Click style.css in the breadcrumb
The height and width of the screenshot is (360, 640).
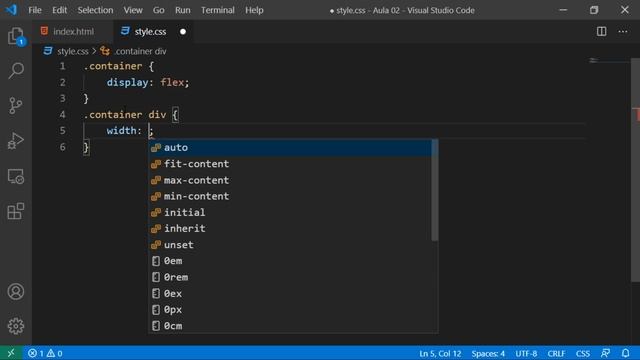pos(73,51)
